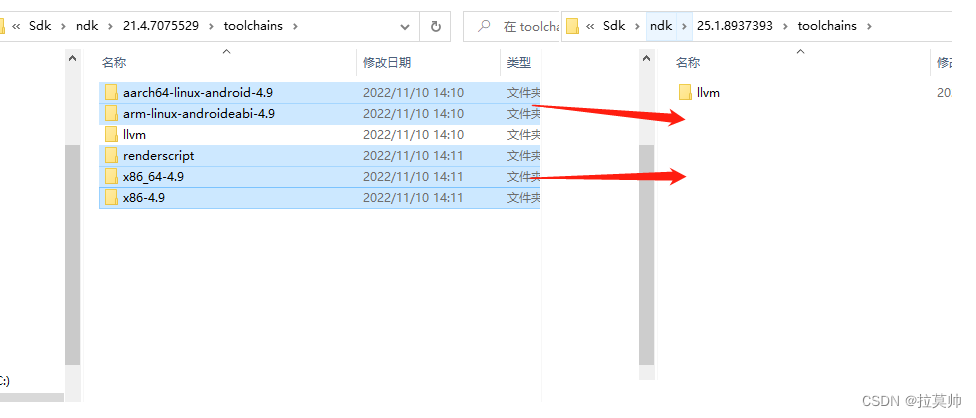Screen dimensions: 976x418
Task: Expand chevron after 25.1.8937393 in address bar
Action: tap(786, 26)
